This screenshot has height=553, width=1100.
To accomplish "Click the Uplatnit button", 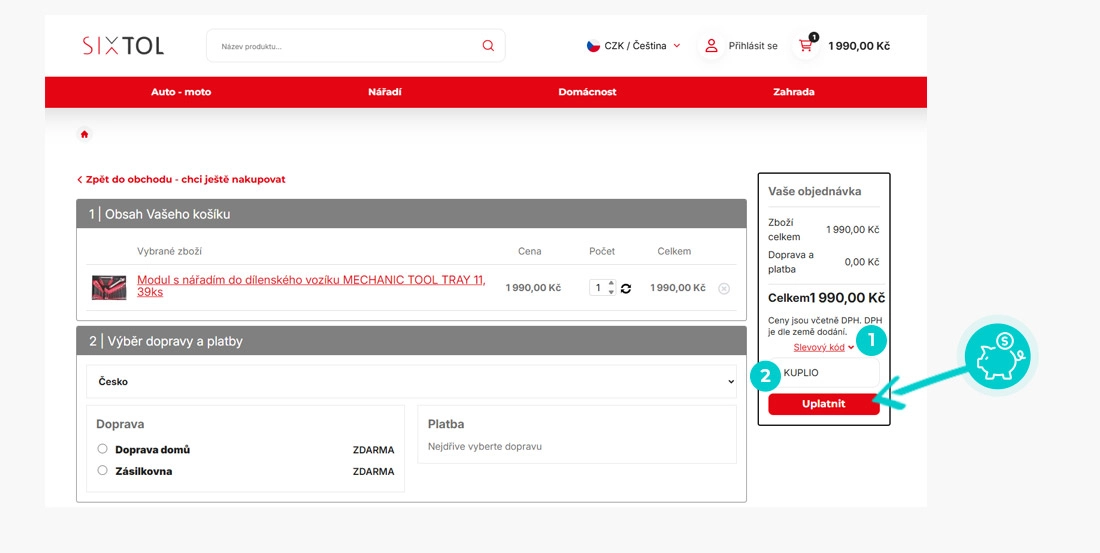I will click(824, 404).
